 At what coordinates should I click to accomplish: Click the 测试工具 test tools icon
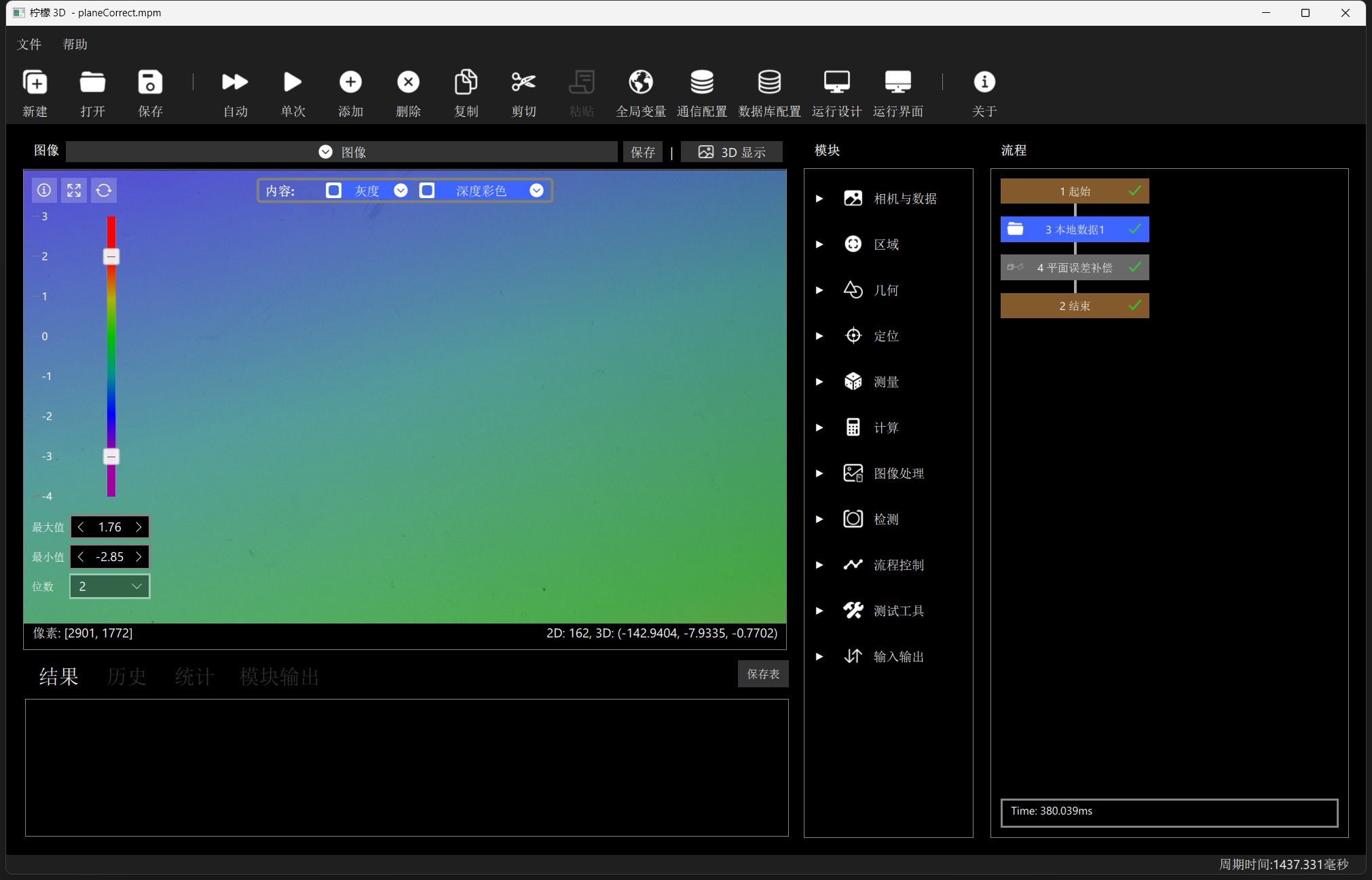point(853,611)
